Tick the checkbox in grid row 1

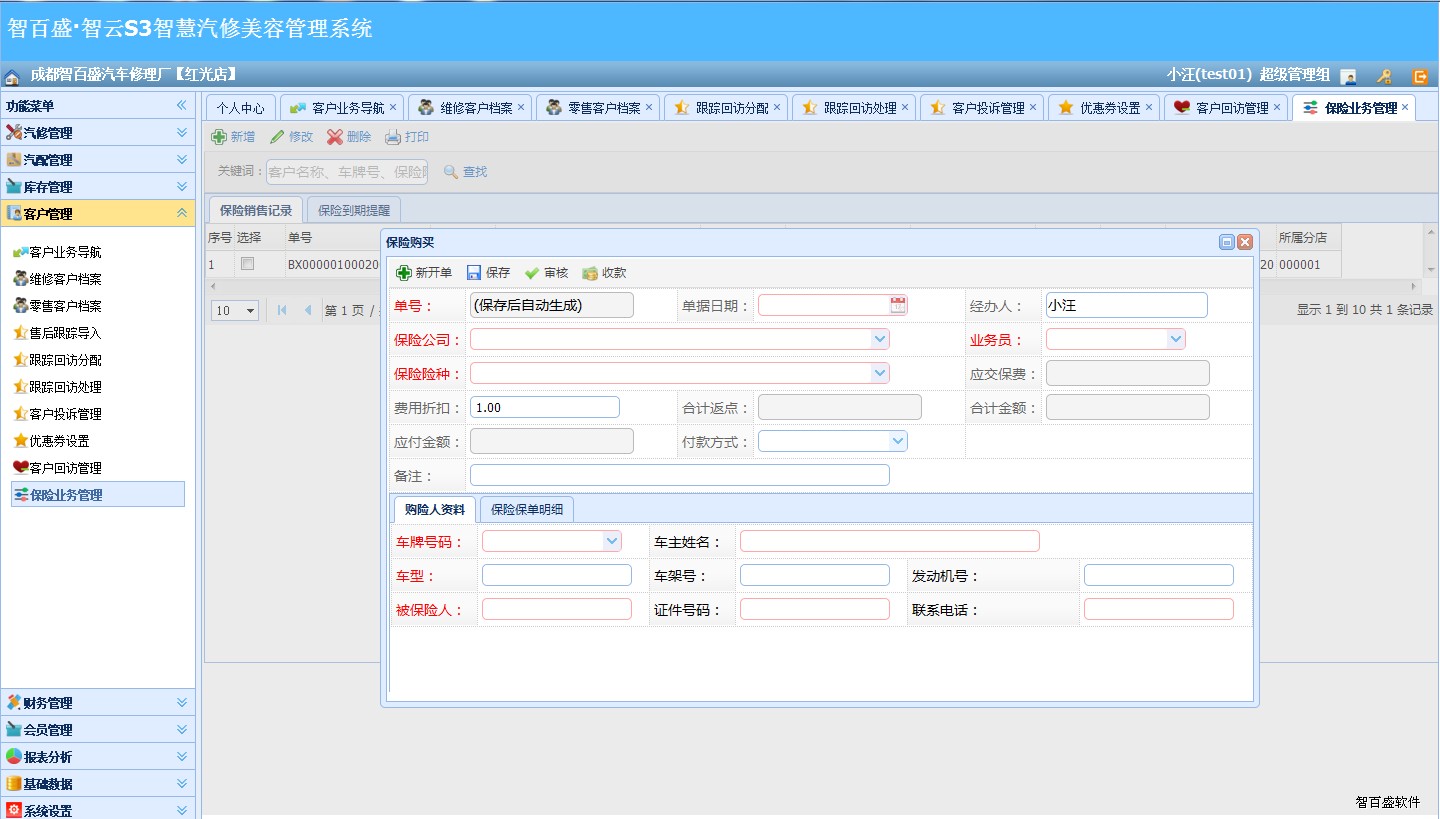point(248,264)
